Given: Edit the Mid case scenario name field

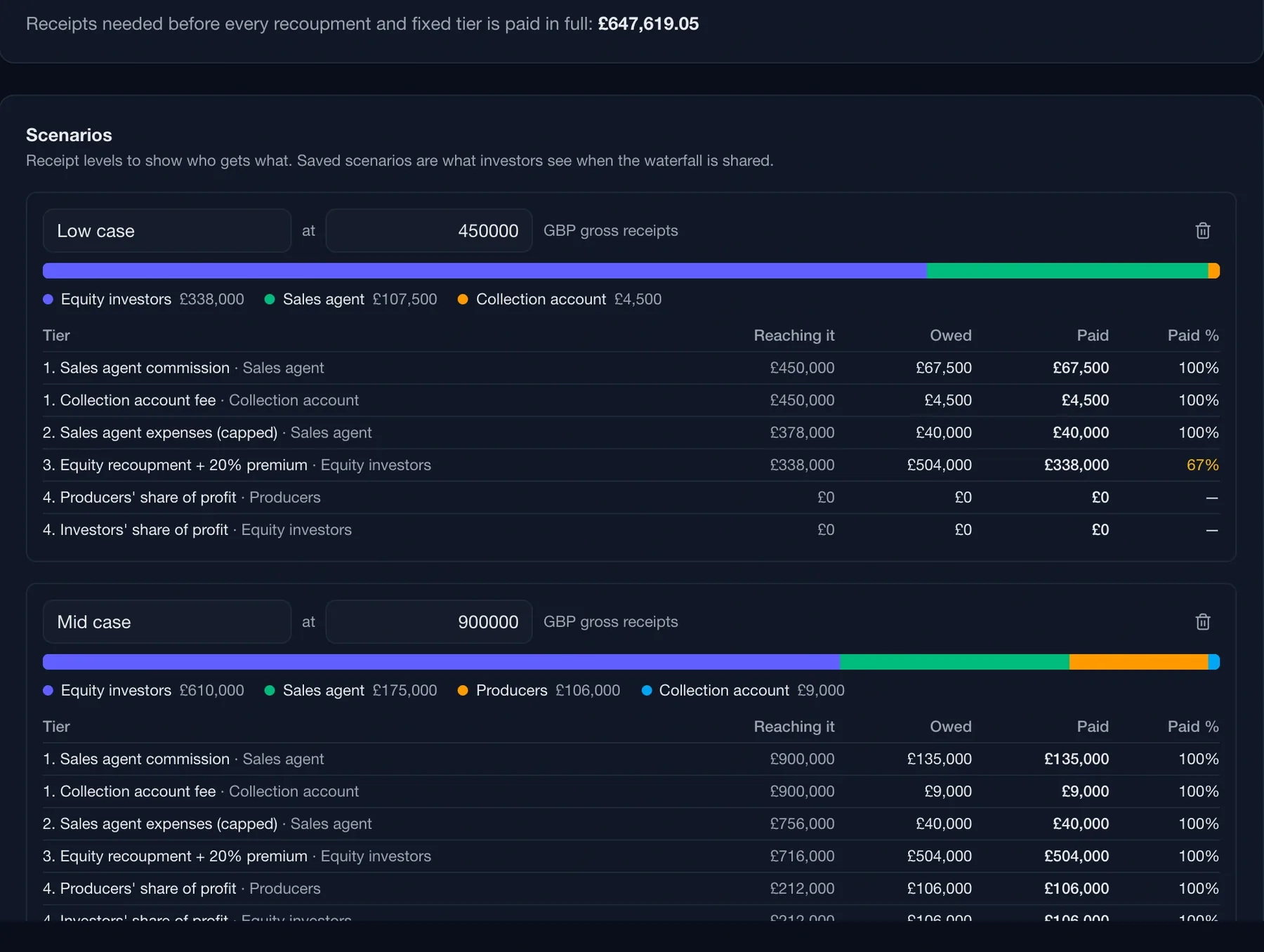Looking at the screenshot, I should coord(167,622).
